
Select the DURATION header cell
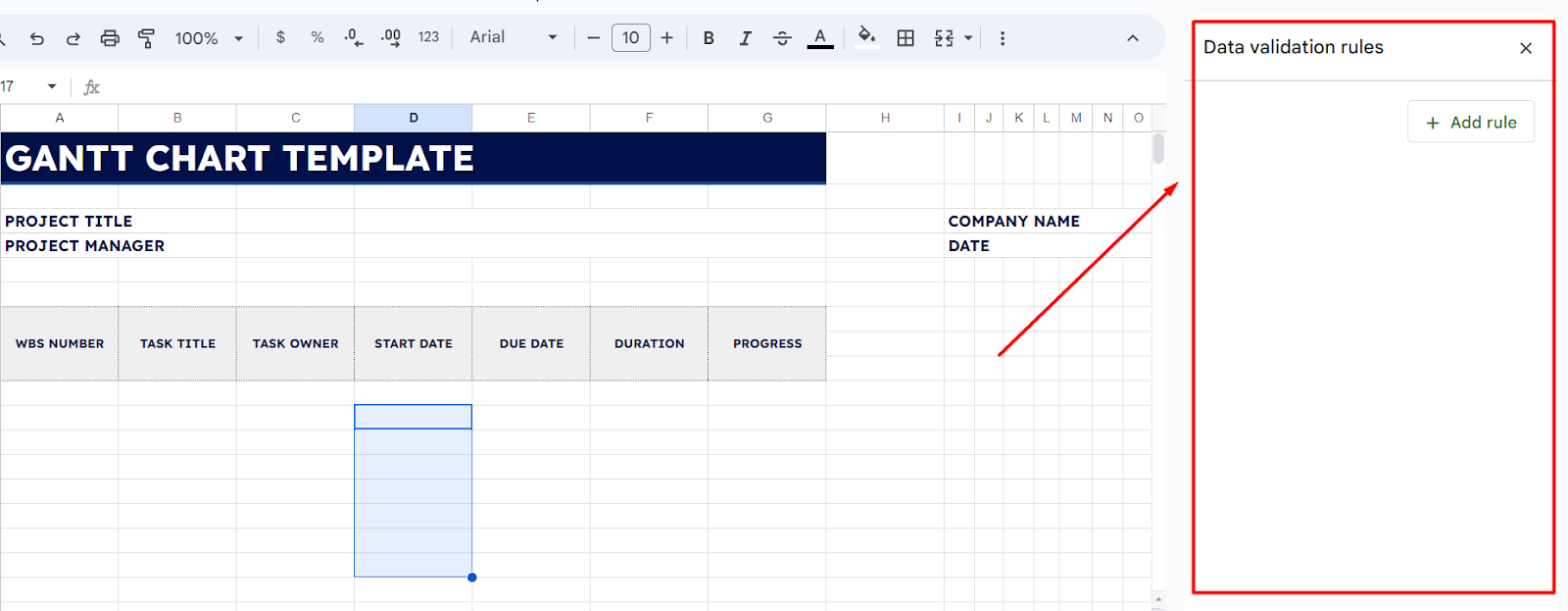[649, 343]
